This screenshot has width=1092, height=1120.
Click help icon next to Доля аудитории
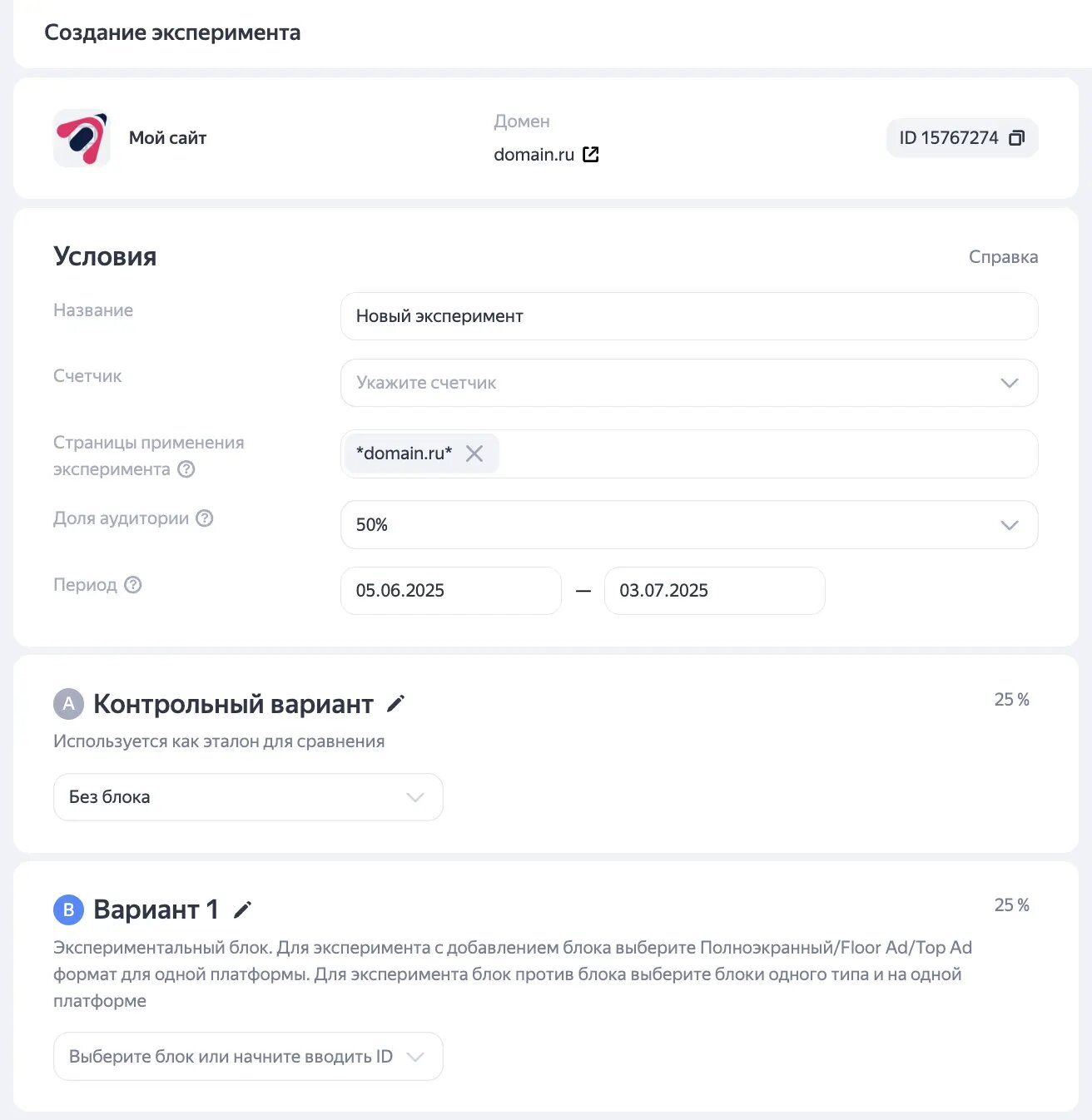pyautogui.click(x=205, y=518)
